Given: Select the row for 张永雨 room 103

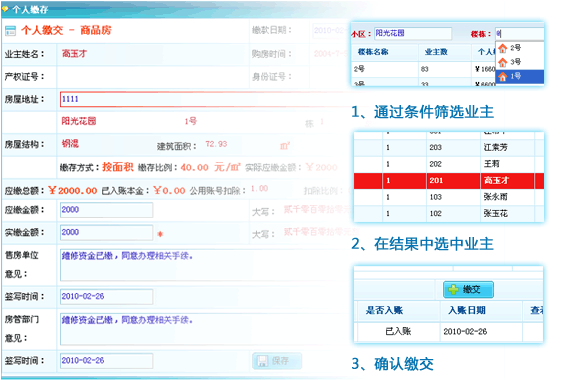Looking at the screenshot, I should coord(448,197).
